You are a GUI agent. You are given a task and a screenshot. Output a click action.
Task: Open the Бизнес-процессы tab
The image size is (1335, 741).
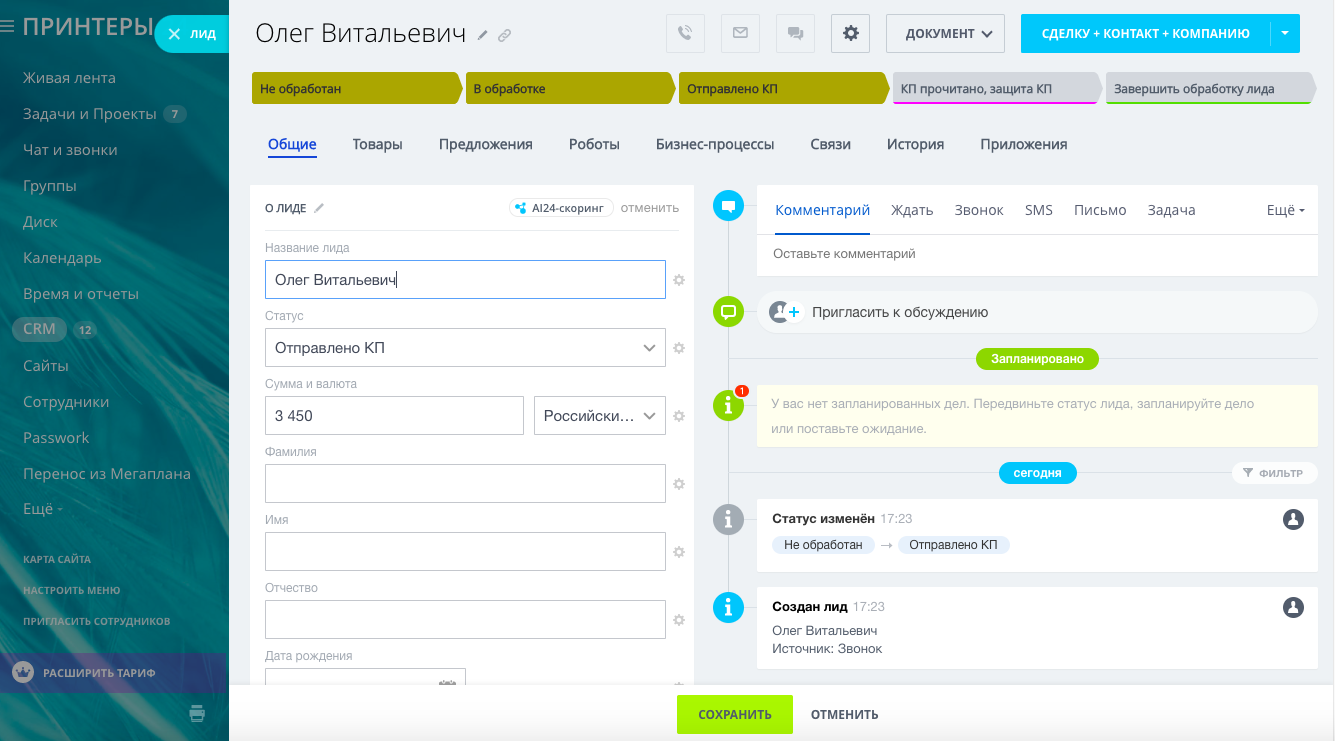pos(715,144)
